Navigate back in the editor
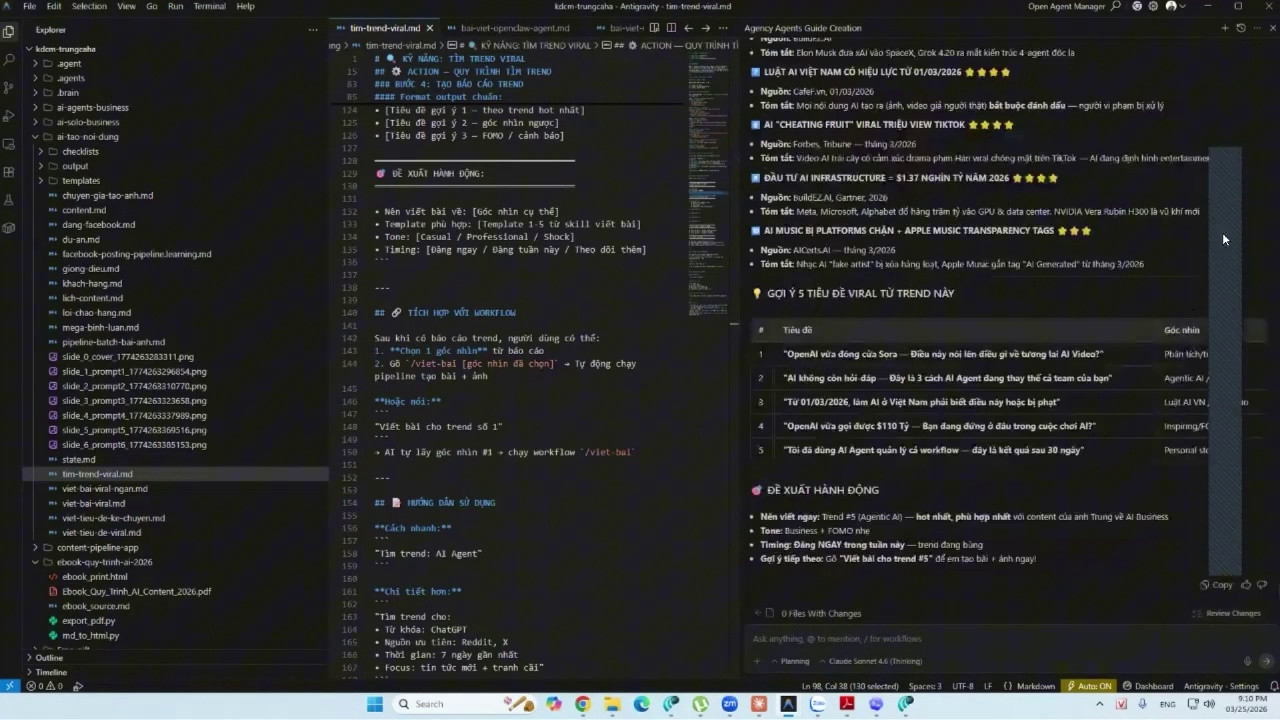The width and height of the screenshot is (1280, 720). tap(689, 28)
